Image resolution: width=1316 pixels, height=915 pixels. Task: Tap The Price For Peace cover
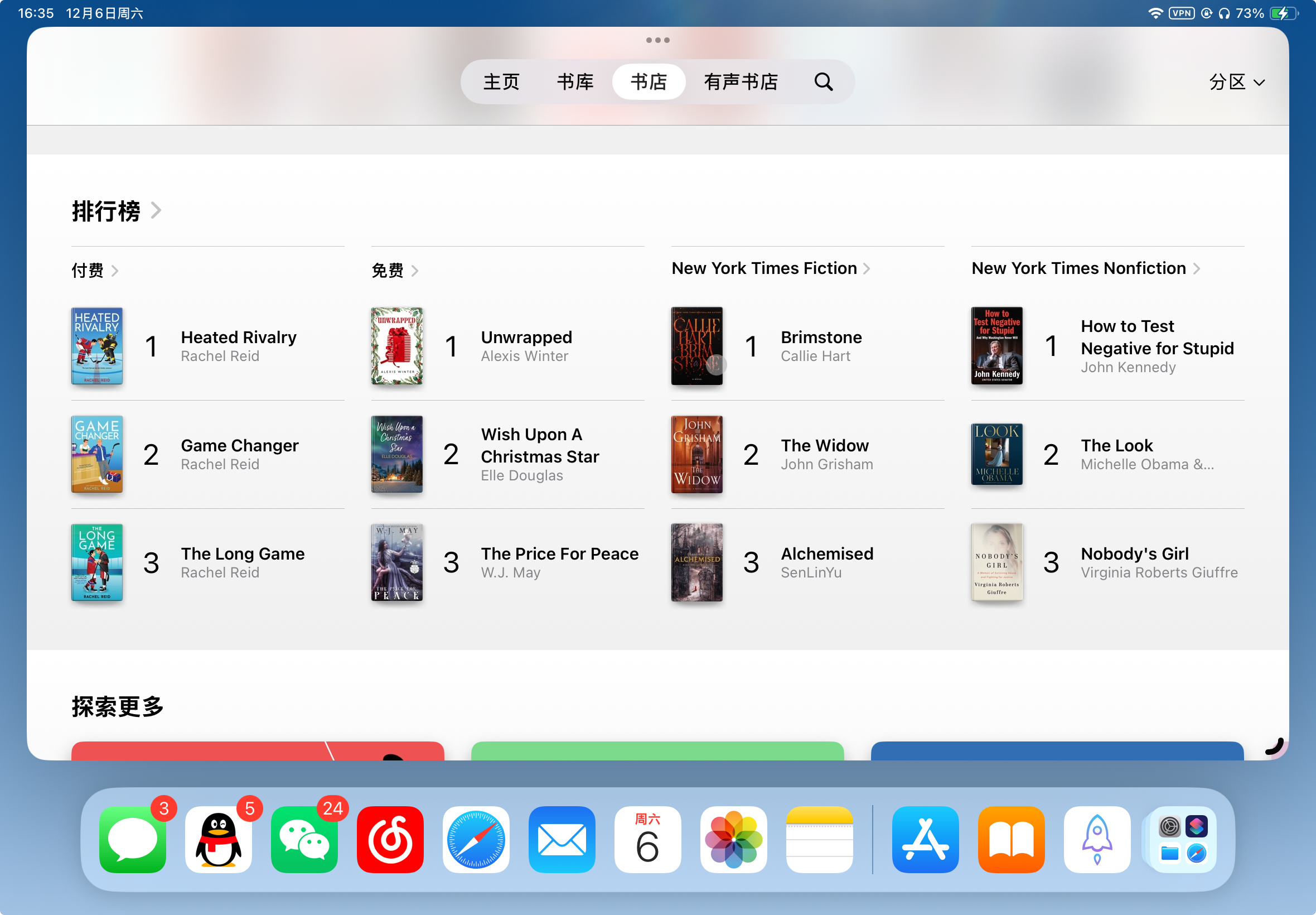(397, 562)
